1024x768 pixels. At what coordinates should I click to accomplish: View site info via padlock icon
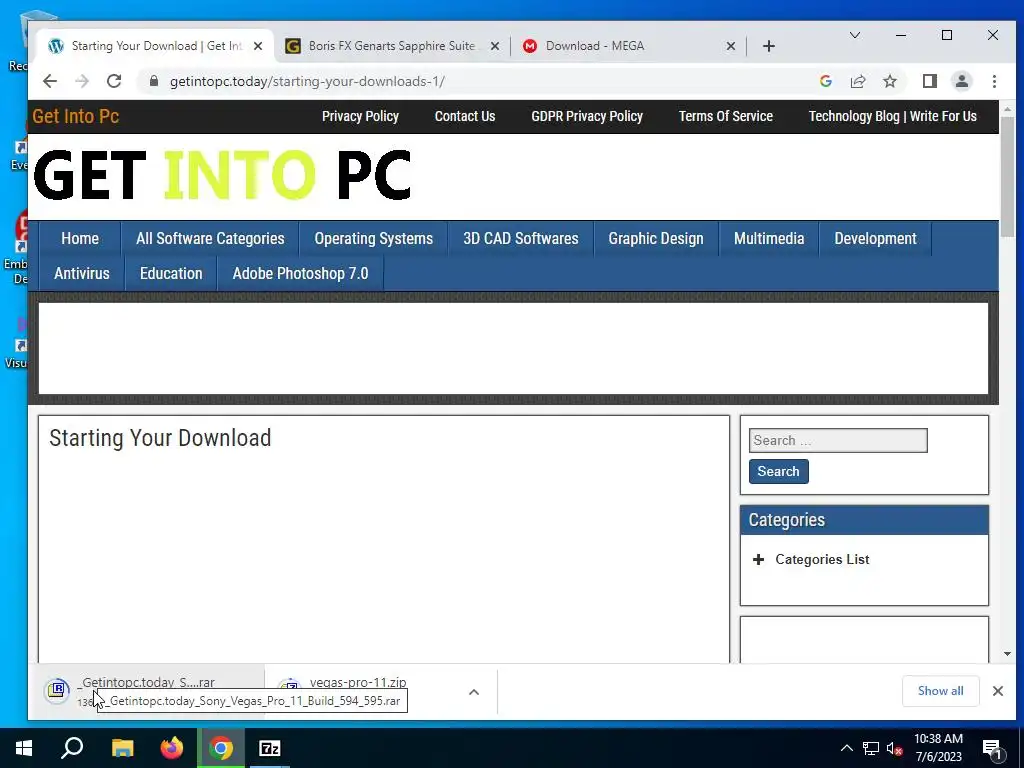click(x=154, y=81)
